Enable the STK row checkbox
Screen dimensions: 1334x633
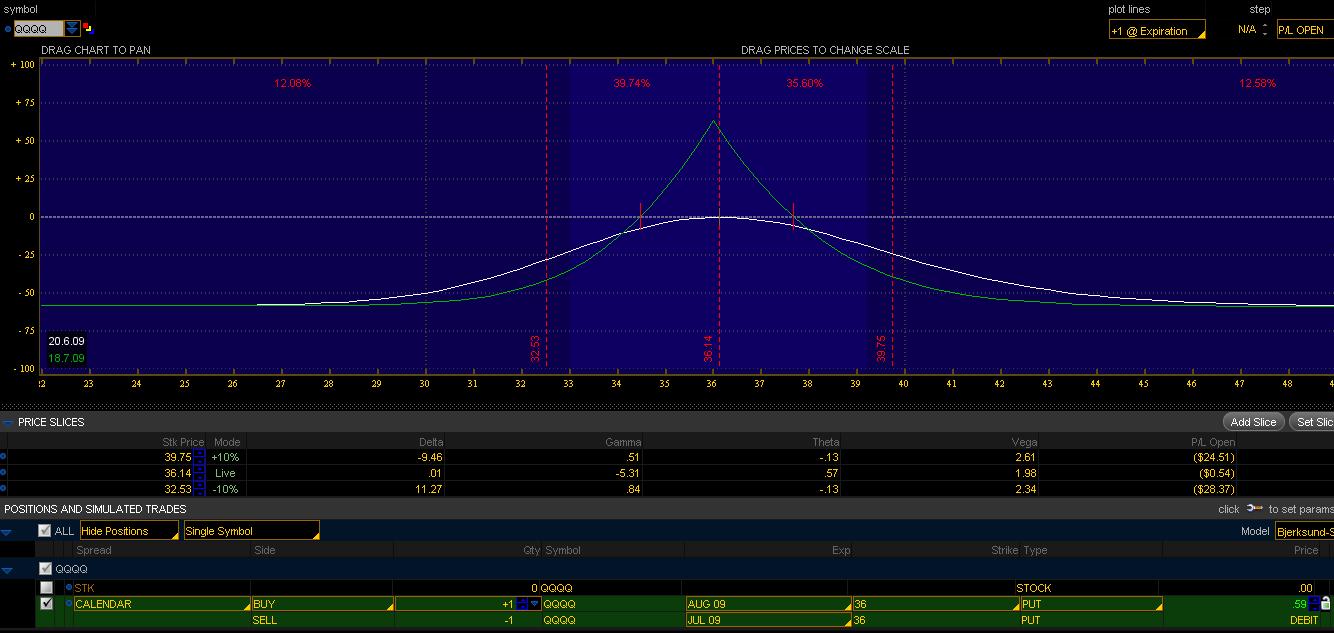click(46, 588)
